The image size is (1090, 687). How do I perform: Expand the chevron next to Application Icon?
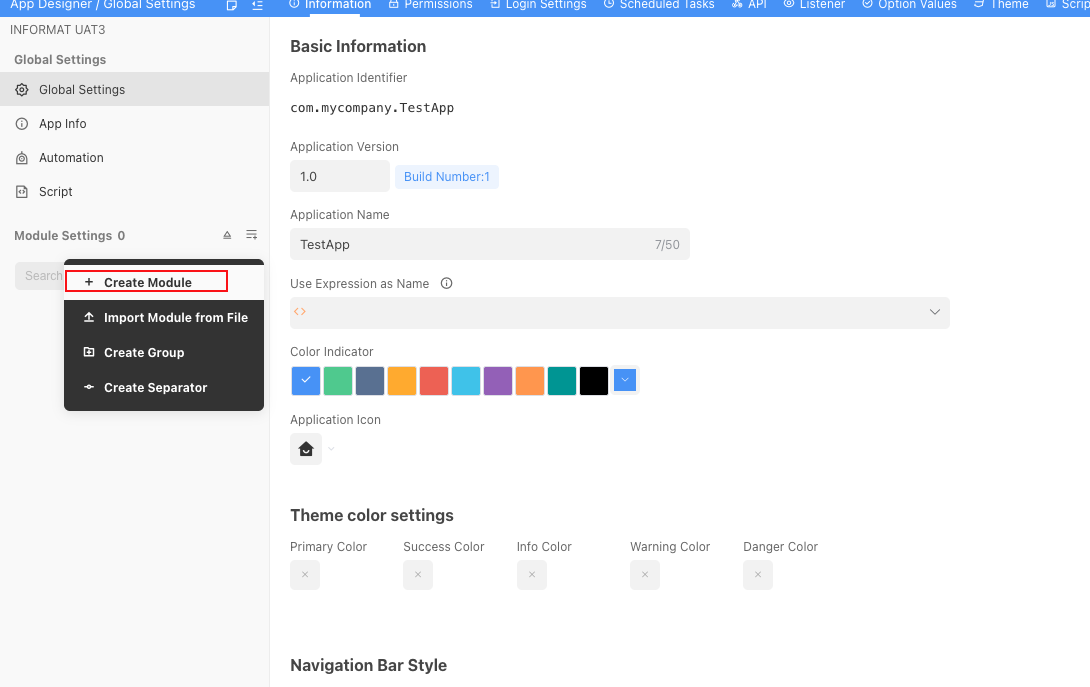332,450
